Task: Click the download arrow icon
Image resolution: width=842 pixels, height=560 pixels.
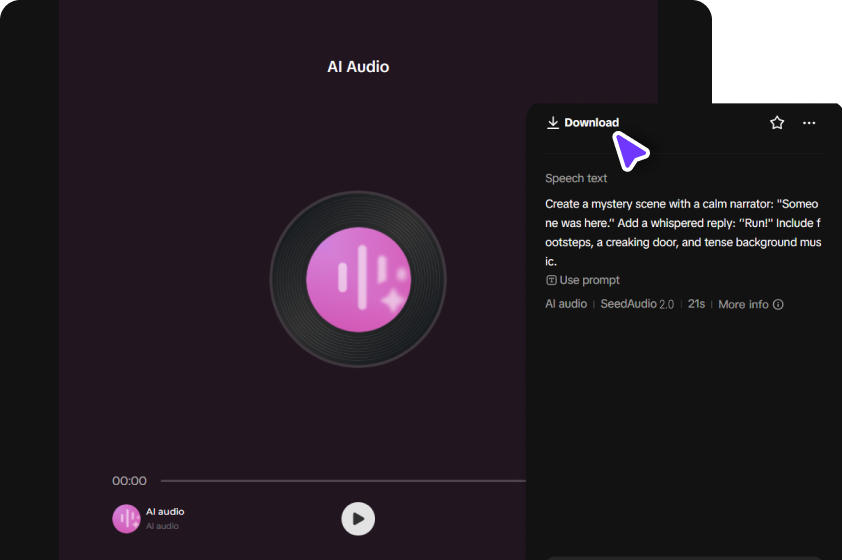Action: [x=553, y=123]
